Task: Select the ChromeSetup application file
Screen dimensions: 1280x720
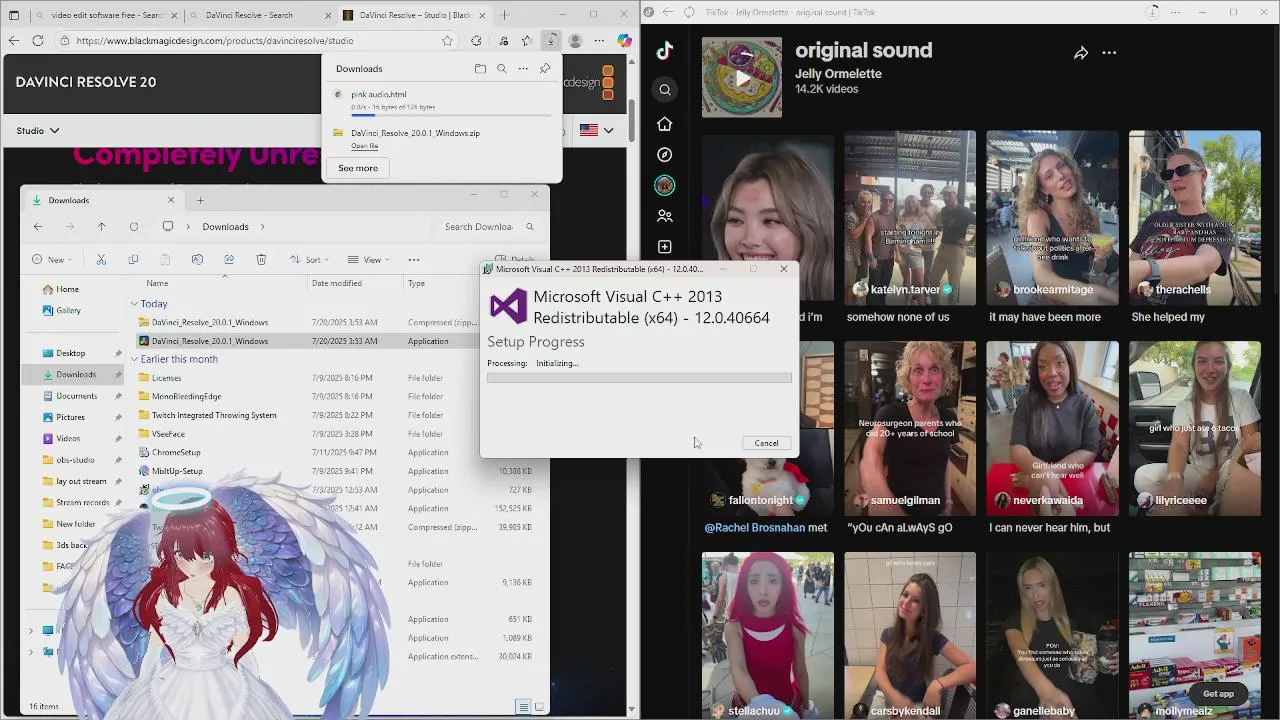Action: click(176, 453)
